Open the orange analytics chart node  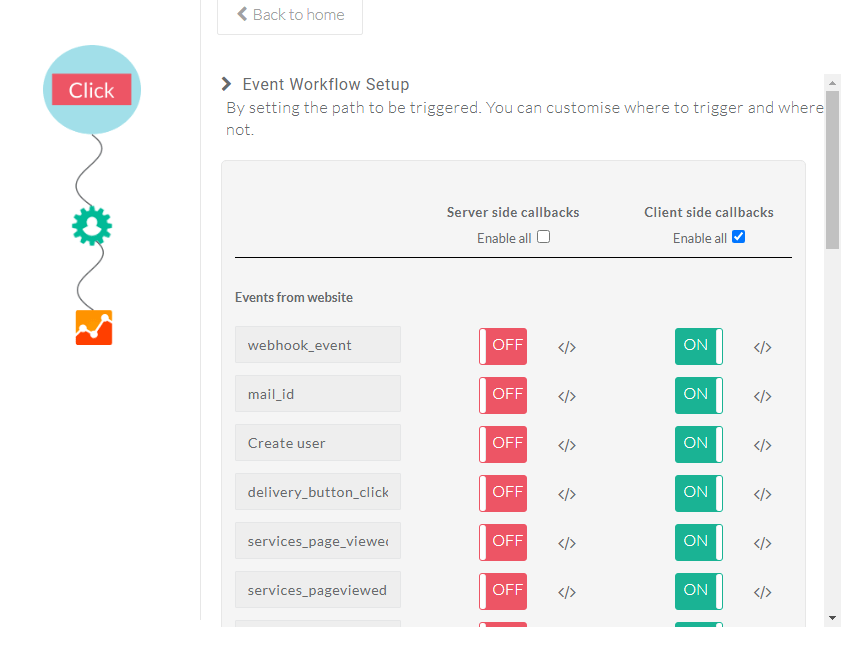[94, 328]
